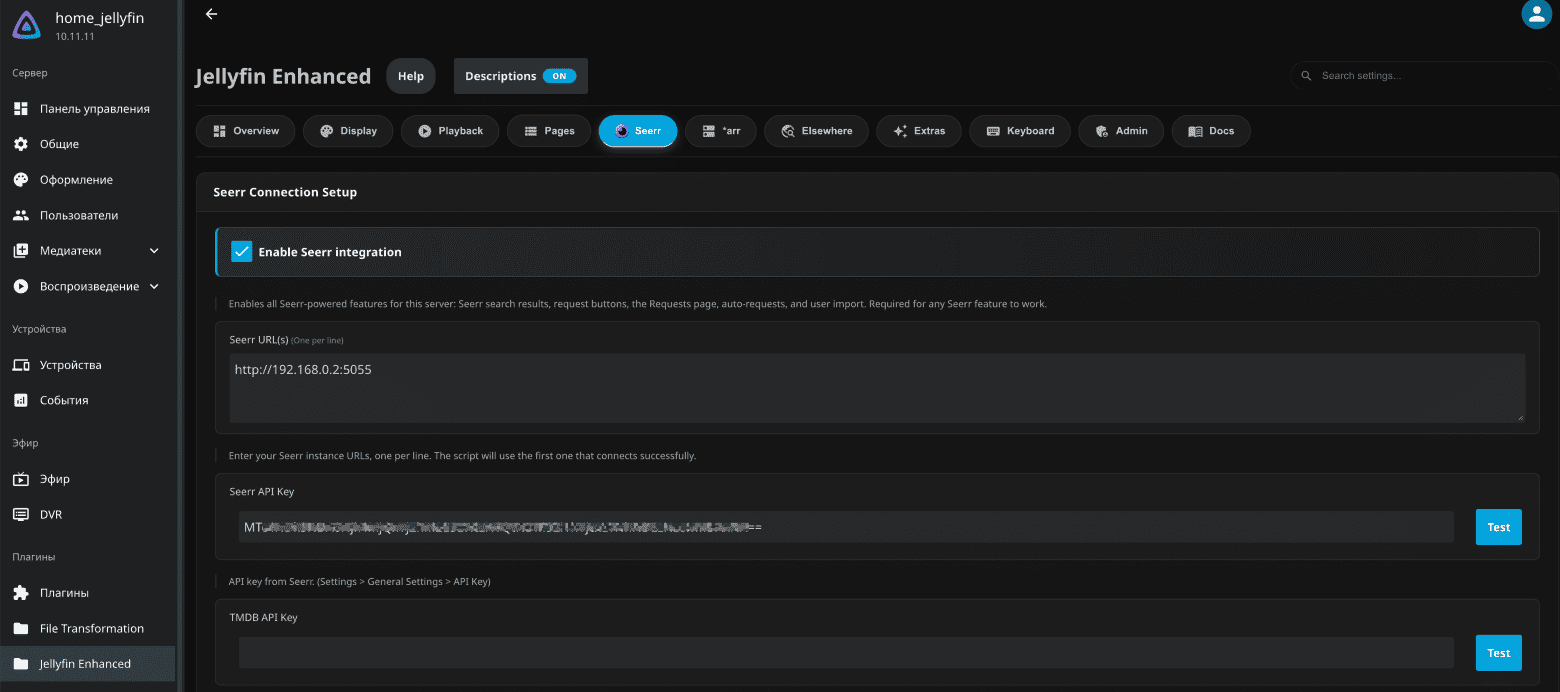Click the Help button
The image size is (1560, 692).
(411, 76)
